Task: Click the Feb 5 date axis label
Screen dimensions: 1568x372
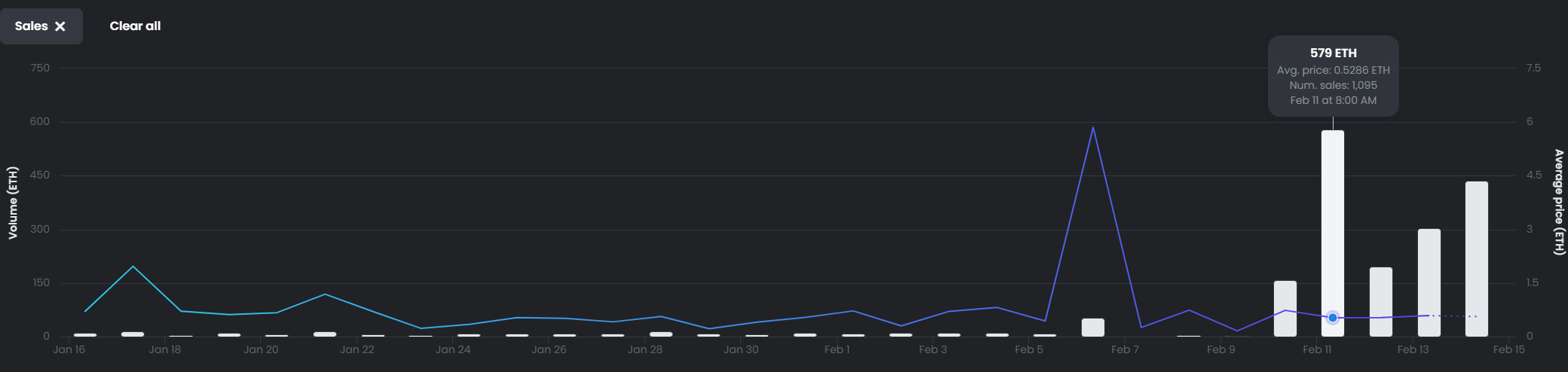Action: 1029,349
